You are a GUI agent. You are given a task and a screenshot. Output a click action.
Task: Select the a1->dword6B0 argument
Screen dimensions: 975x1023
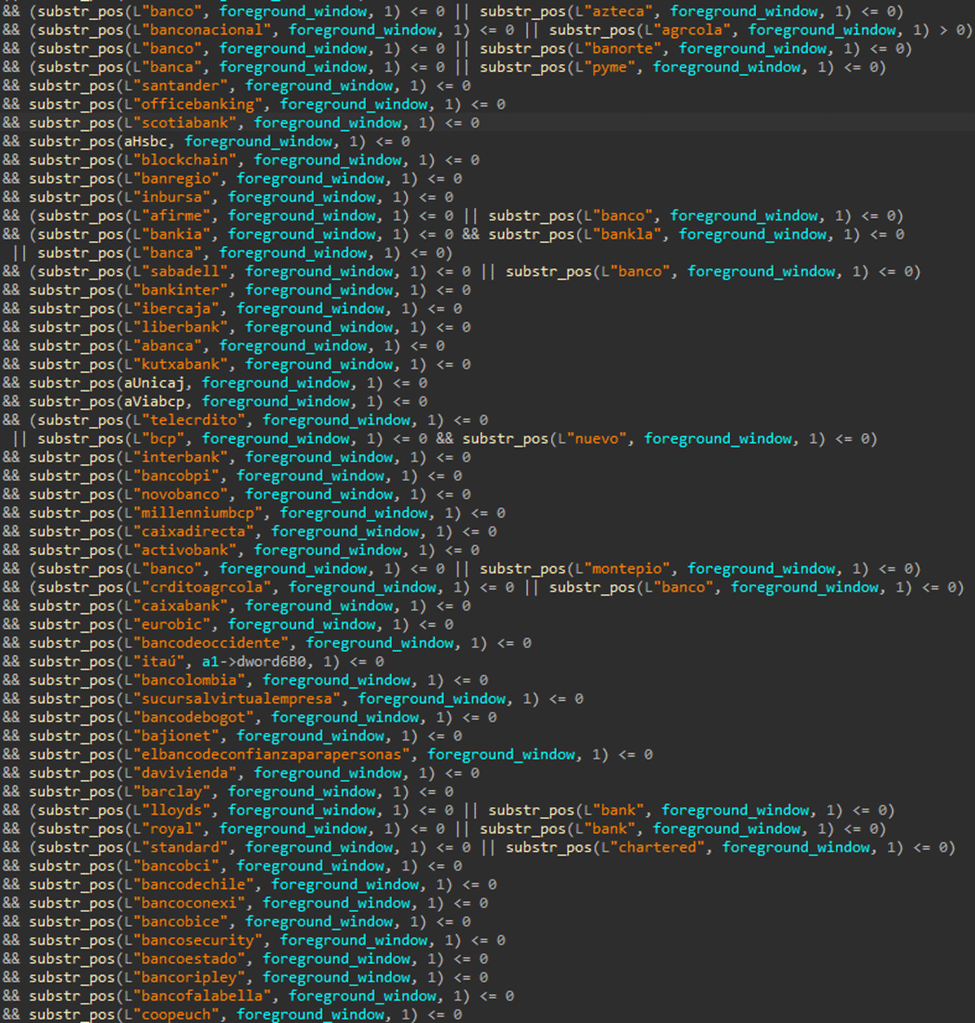click(x=254, y=662)
